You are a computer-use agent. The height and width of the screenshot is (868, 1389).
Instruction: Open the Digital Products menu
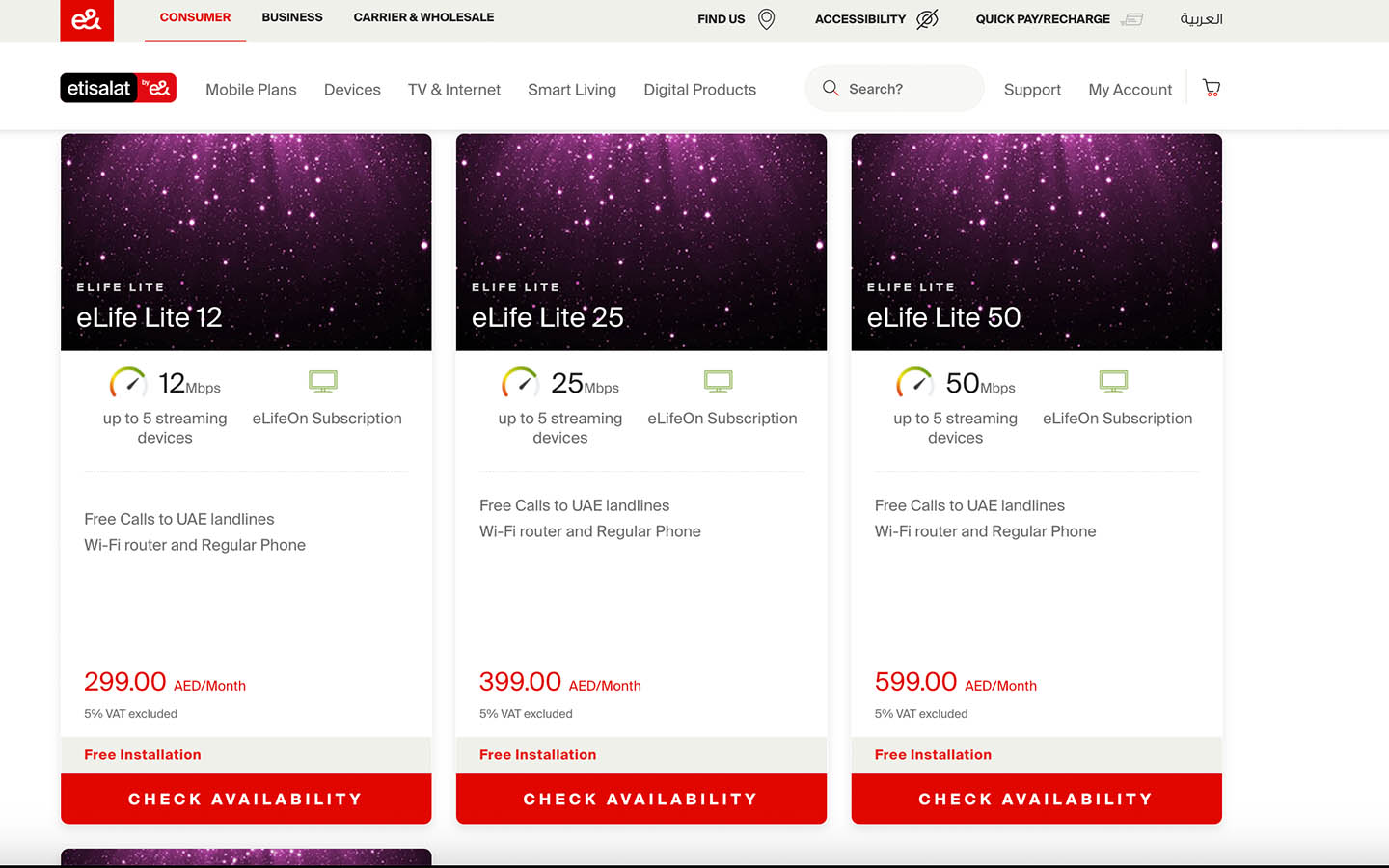click(700, 89)
